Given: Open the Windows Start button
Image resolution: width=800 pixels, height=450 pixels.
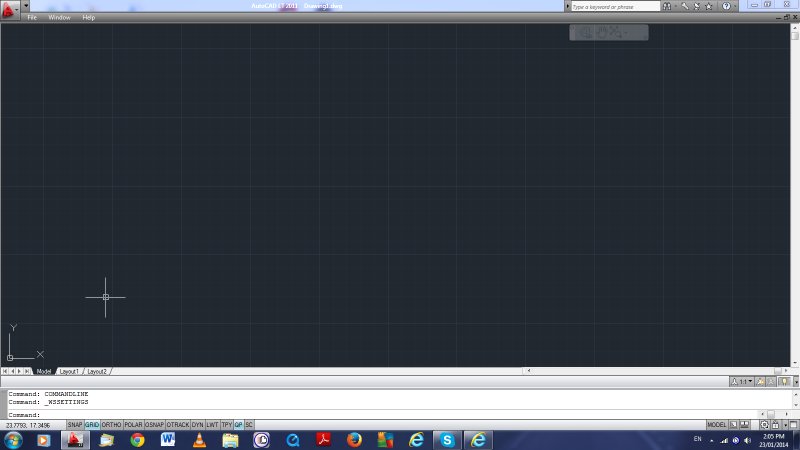Looking at the screenshot, I should pyautogui.click(x=13, y=440).
